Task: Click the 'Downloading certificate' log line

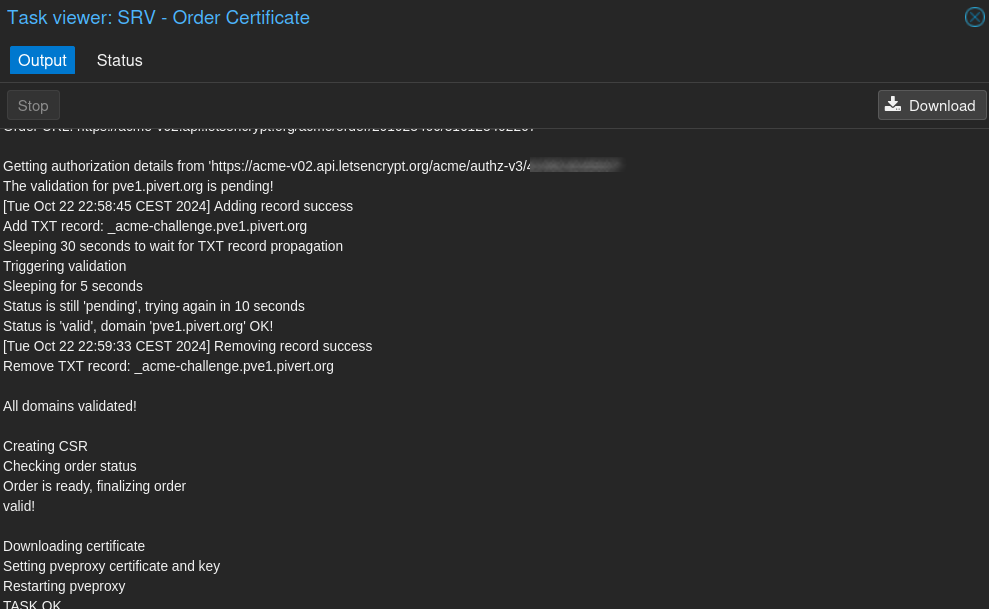Action: point(74,546)
